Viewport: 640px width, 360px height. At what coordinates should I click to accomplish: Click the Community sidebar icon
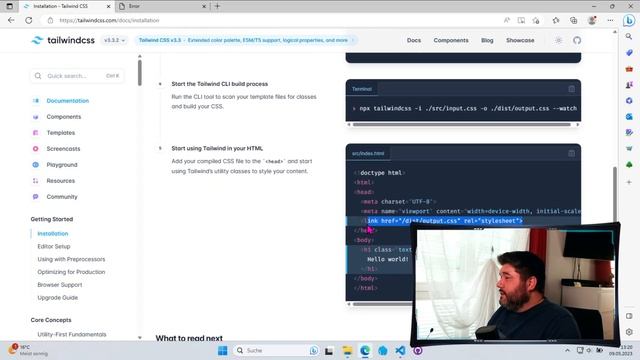click(36, 196)
